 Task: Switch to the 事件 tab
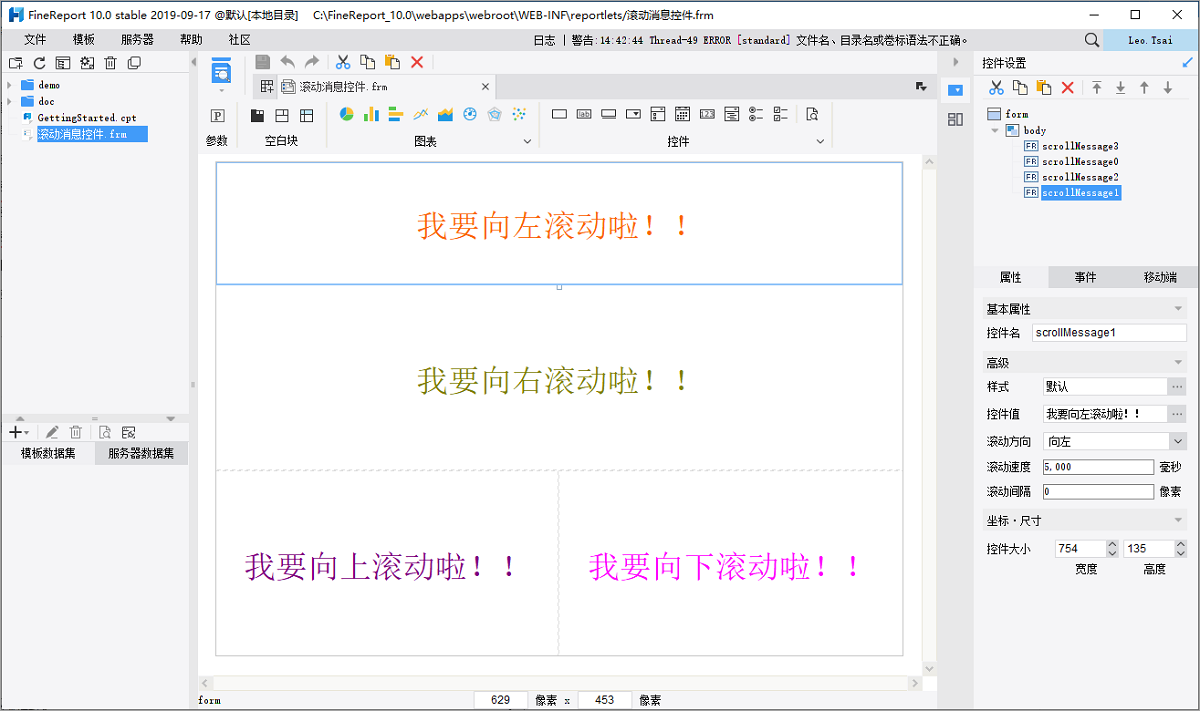(x=1085, y=277)
